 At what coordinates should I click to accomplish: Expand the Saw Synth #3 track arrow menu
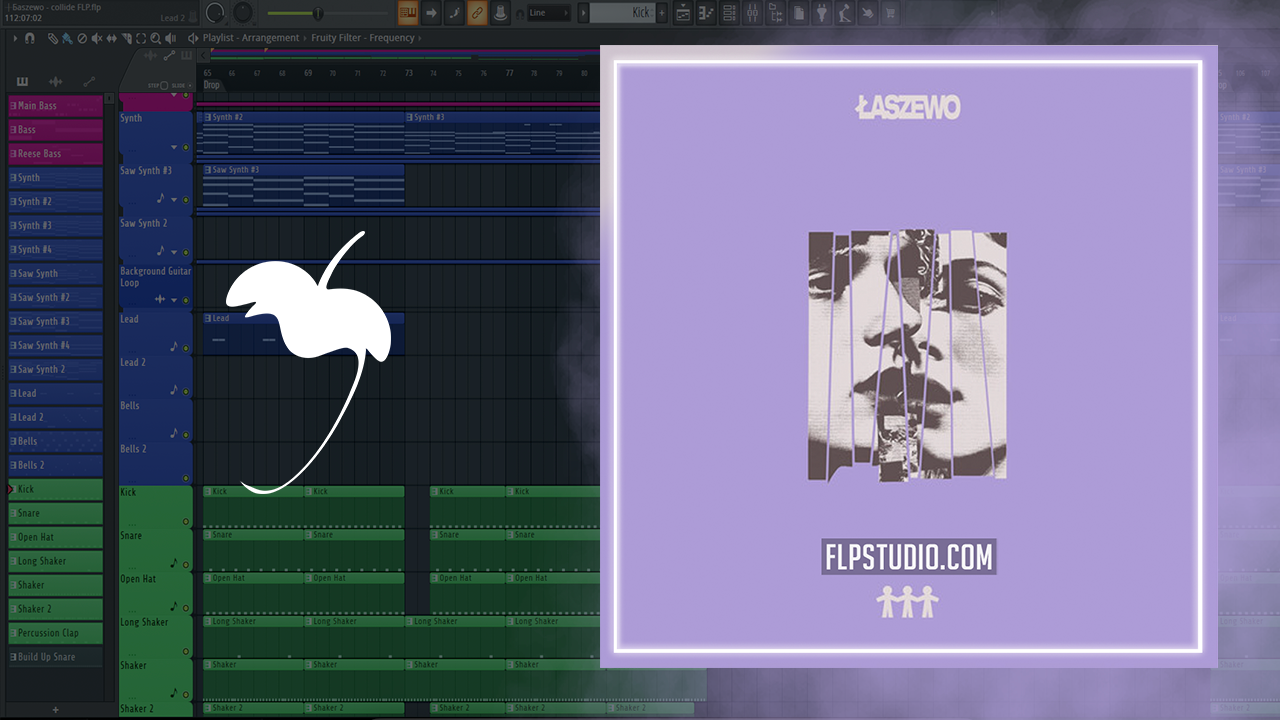(x=173, y=200)
